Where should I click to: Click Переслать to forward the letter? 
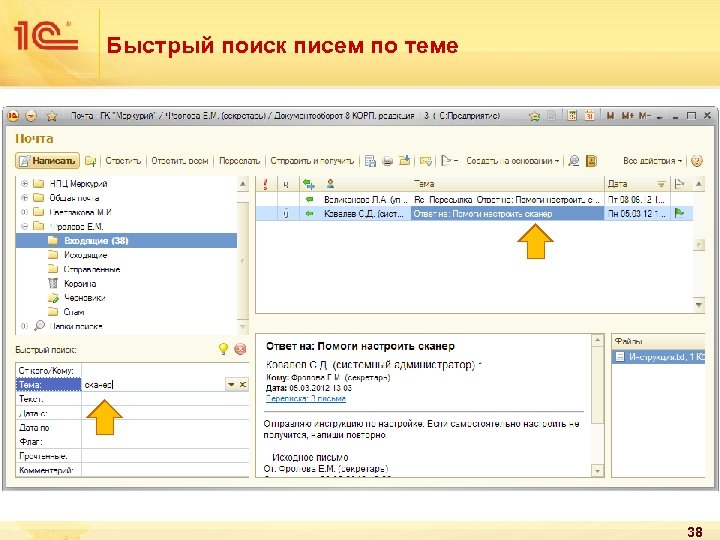click(239, 161)
